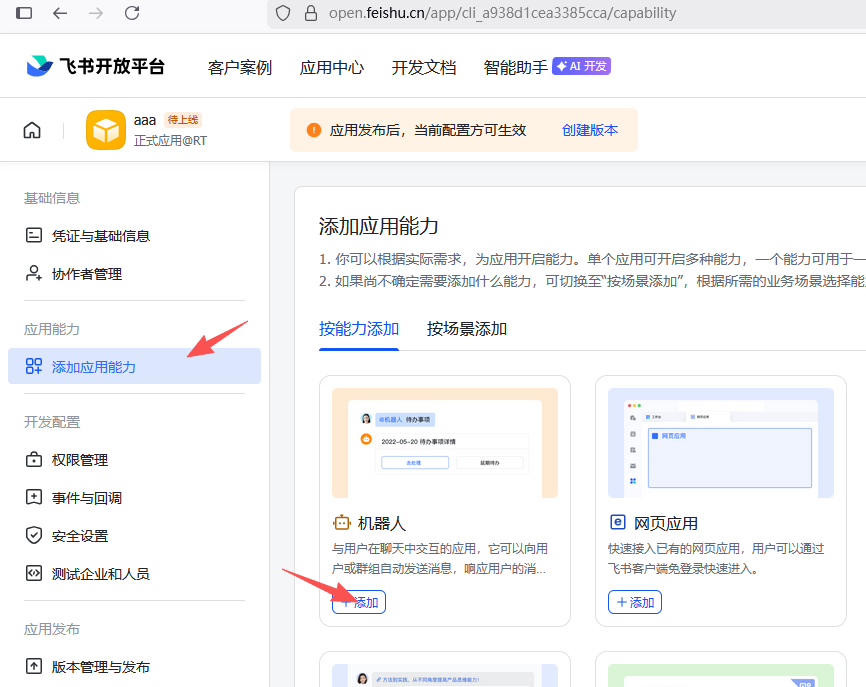The image size is (866, 687).
Task: Click the yellow cube app icon
Action: click(105, 130)
